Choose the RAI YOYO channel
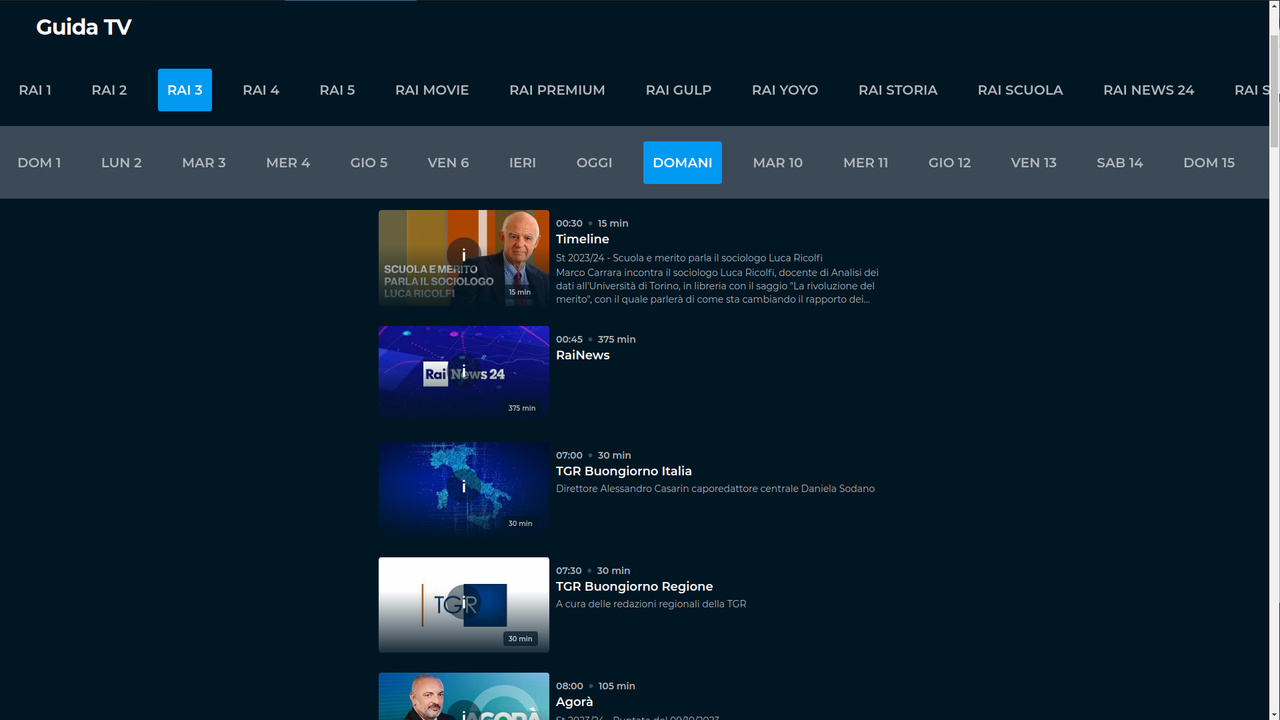 click(785, 90)
